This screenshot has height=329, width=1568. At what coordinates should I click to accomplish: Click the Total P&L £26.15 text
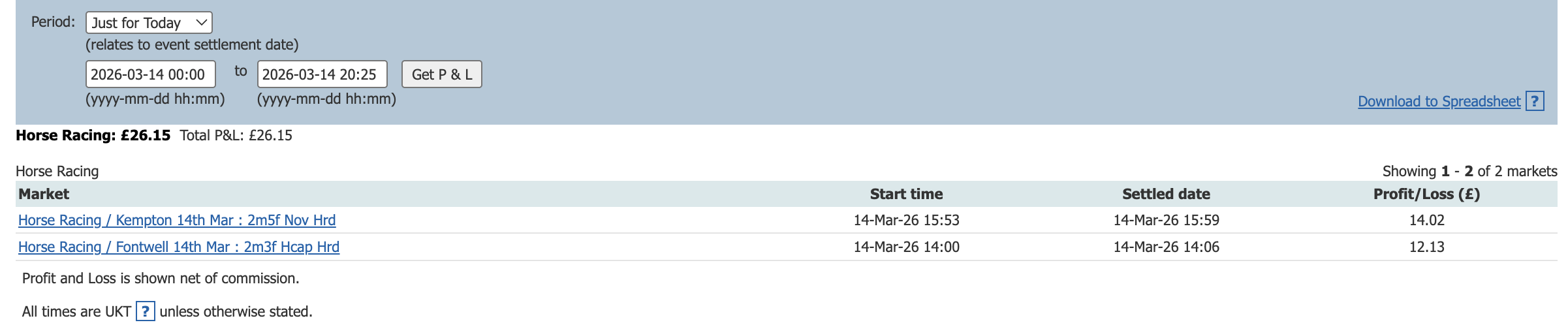point(236,136)
